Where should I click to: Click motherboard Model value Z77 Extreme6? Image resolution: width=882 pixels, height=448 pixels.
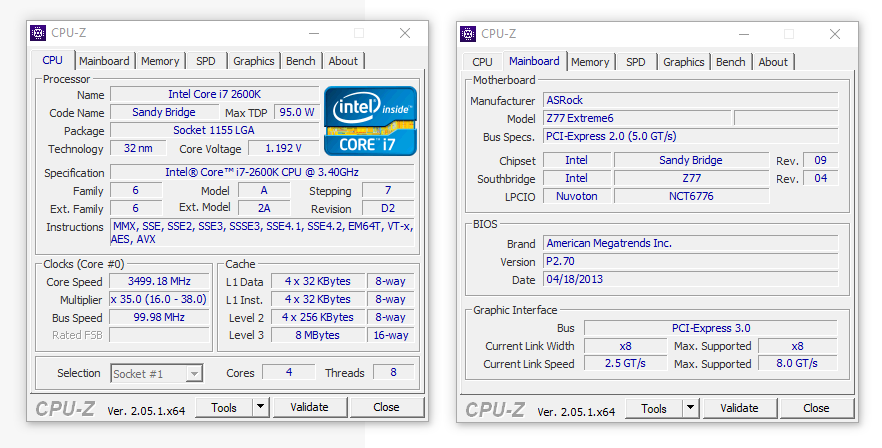pos(637,118)
